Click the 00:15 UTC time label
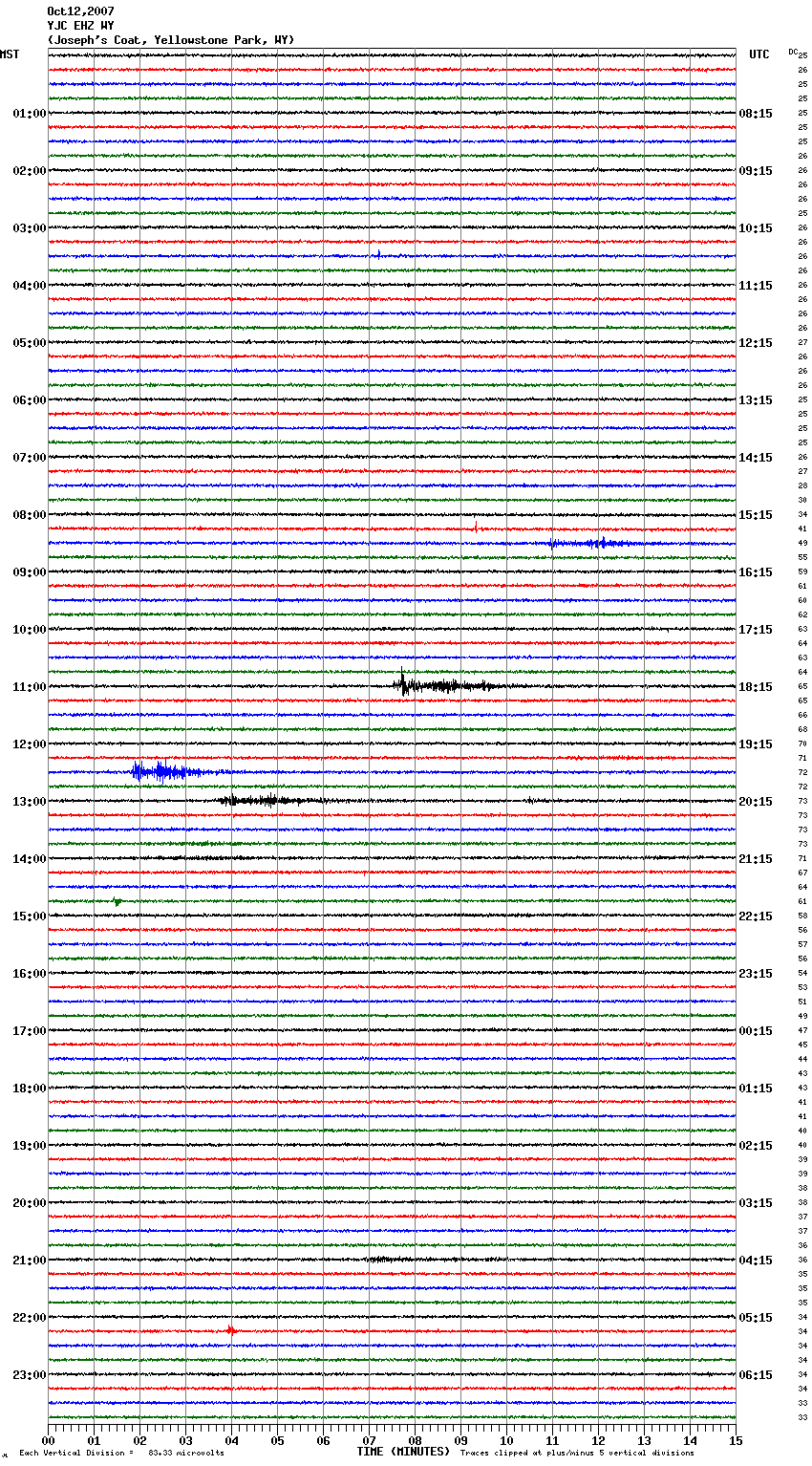Screen dimensions: 812x1466 pos(756,1031)
